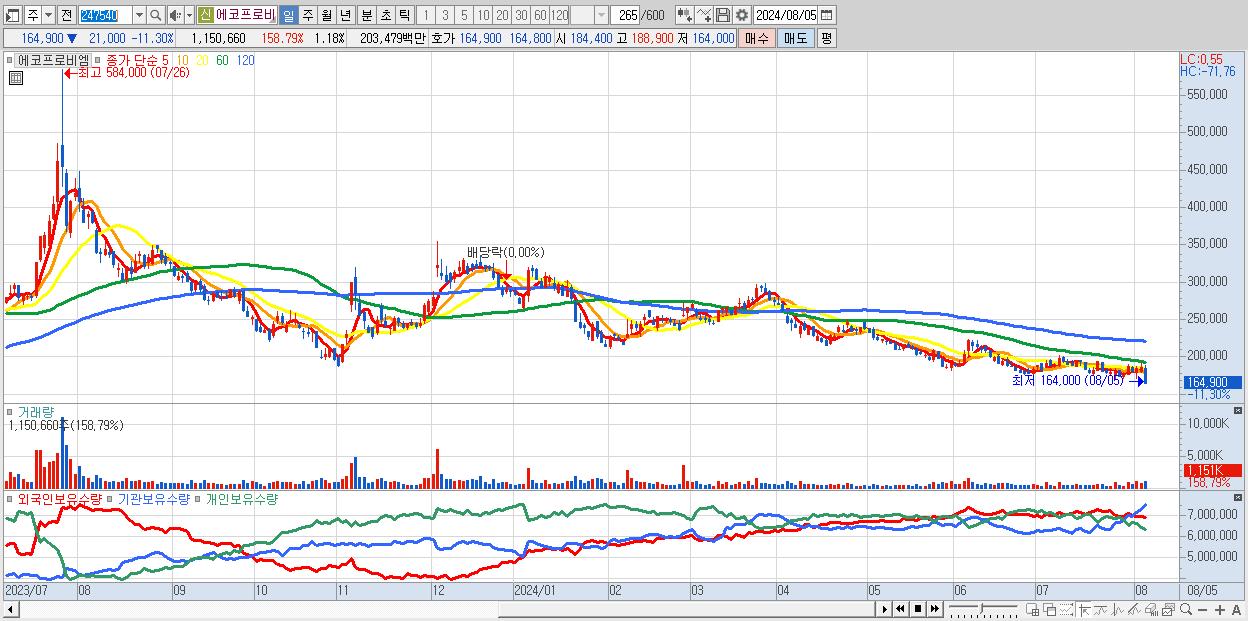Click the stock code field 247540
This screenshot has height=621, width=1248.
point(105,15)
